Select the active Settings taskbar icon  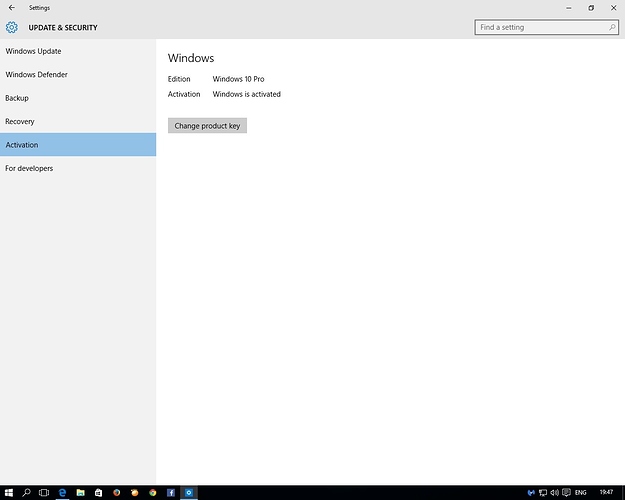click(189, 493)
